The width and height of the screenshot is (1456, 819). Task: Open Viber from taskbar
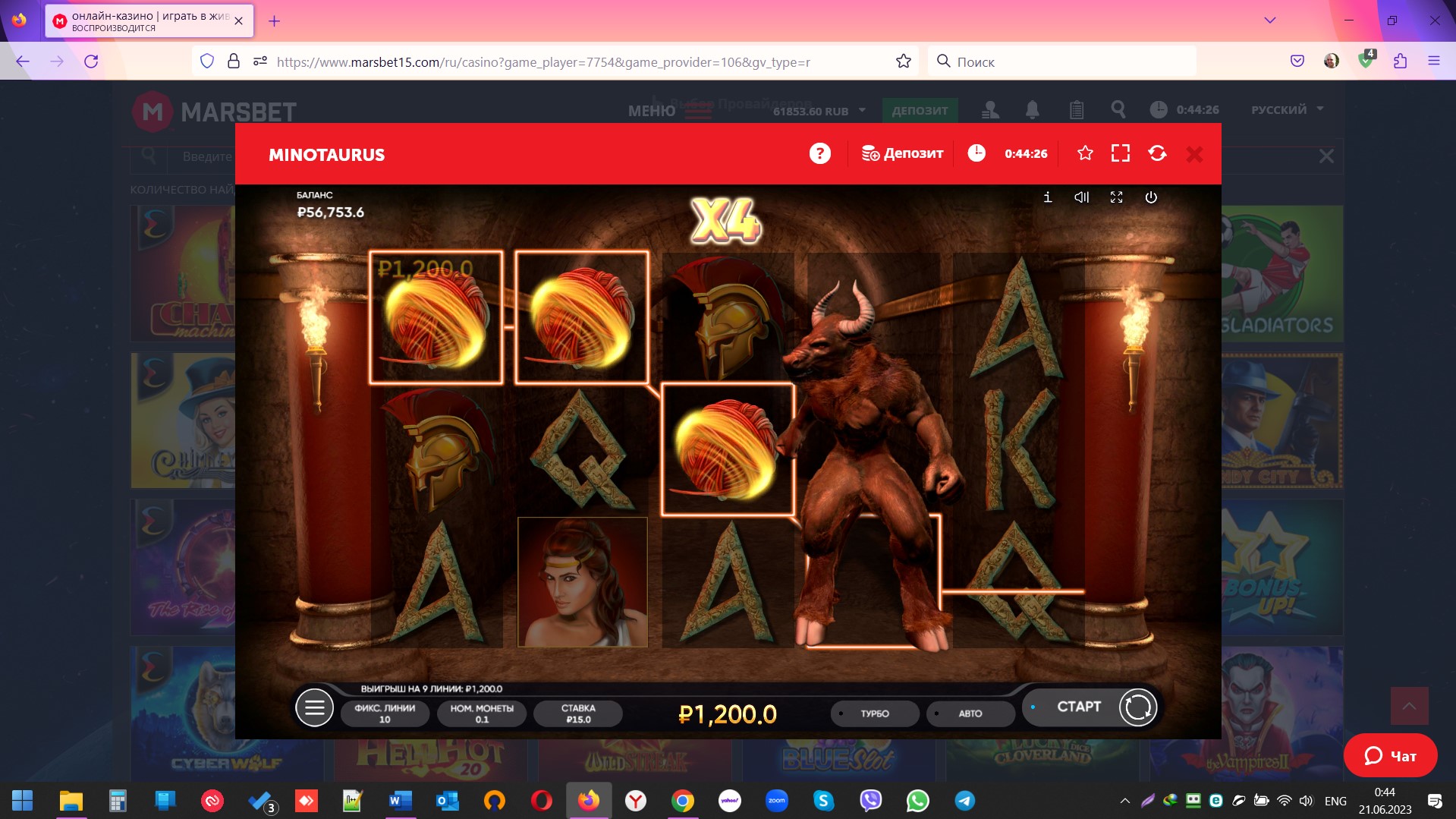(x=870, y=801)
